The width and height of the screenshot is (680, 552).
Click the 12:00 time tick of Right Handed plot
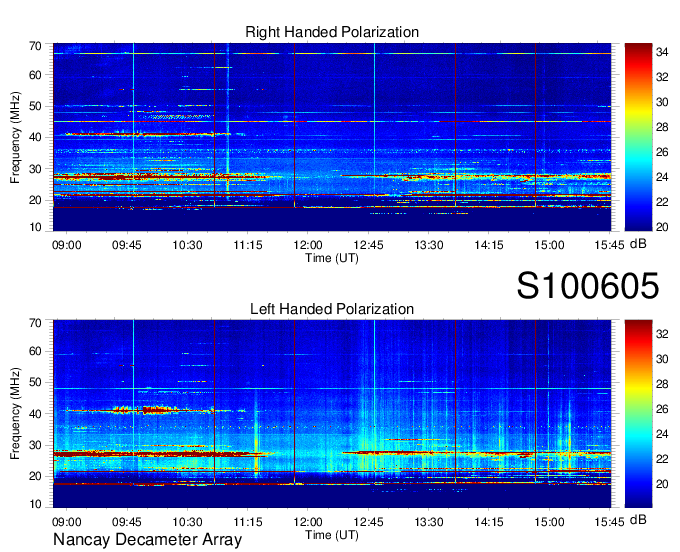pos(308,245)
